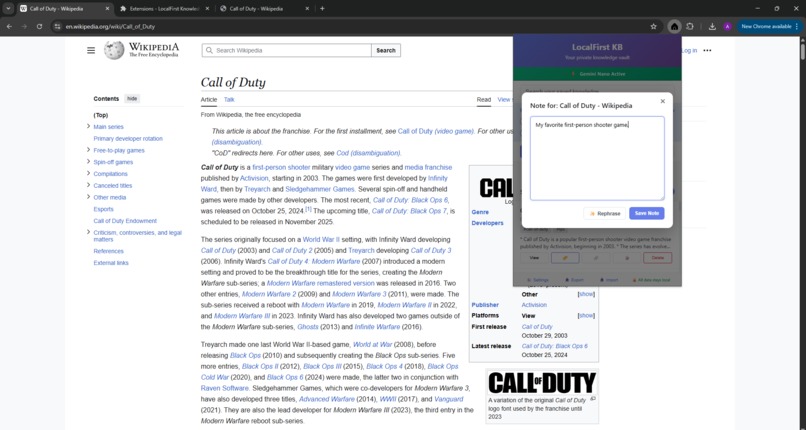Hide the Contents sidebar
Screen dimensions: 806x430
(132, 99)
